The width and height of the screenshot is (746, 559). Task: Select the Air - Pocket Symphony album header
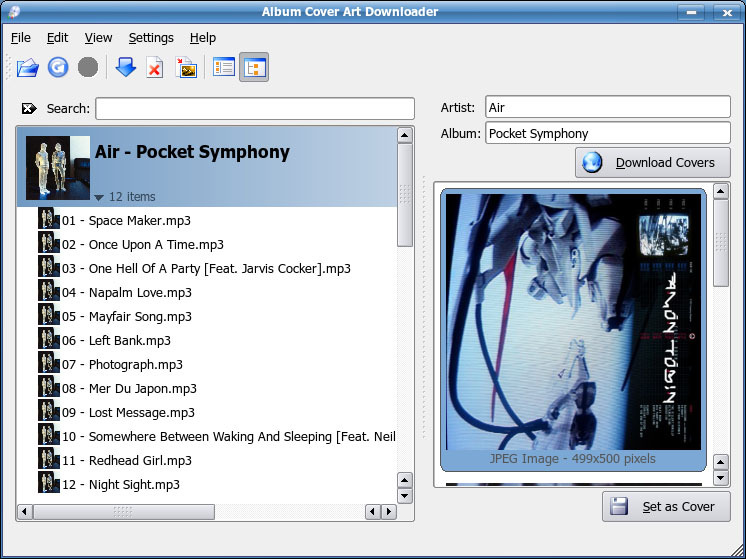coord(207,167)
